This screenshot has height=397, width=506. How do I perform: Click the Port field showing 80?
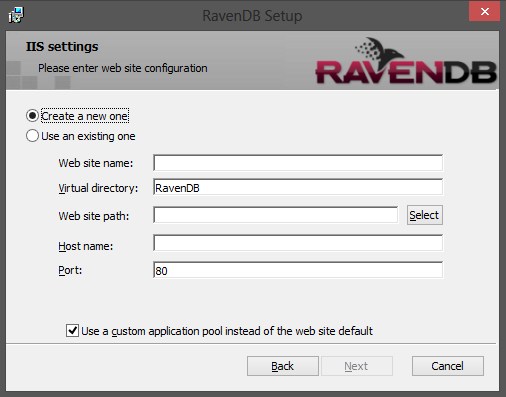(298, 270)
